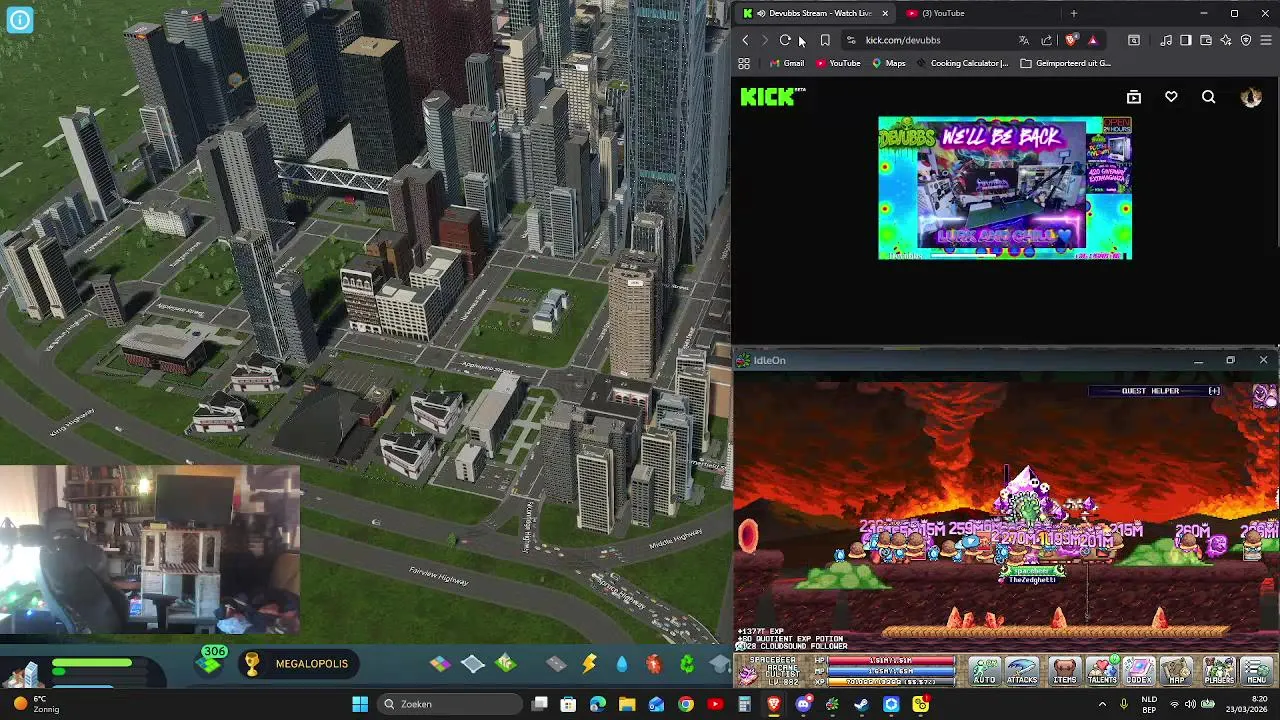This screenshot has height=720, width=1280.
Task: Open Brave Wallet icon
Action: point(1206,40)
